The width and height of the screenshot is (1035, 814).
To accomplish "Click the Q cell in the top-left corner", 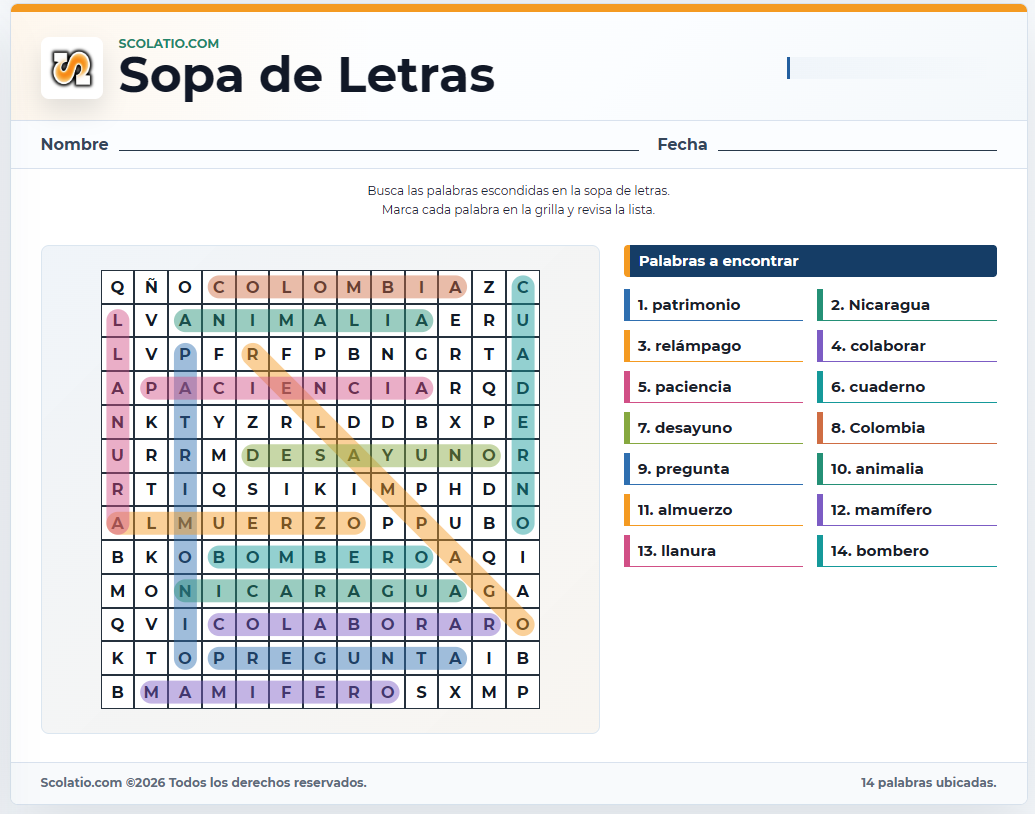I will click(117, 287).
